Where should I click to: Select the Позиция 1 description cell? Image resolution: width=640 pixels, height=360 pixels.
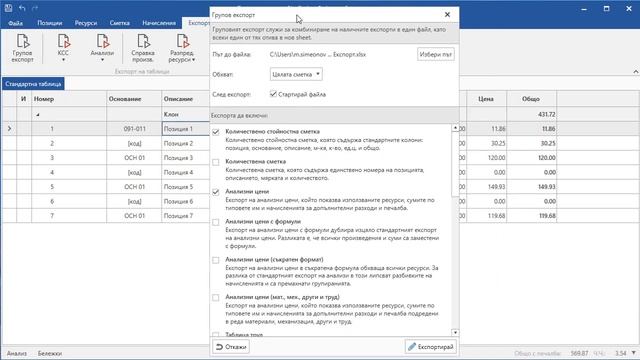coord(186,129)
